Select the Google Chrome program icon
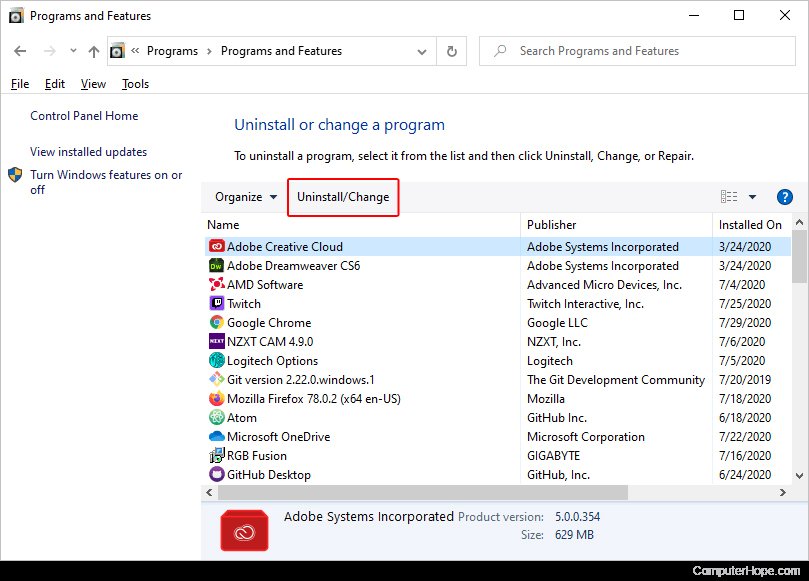The width and height of the screenshot is (809, 581). pos(217,322)
